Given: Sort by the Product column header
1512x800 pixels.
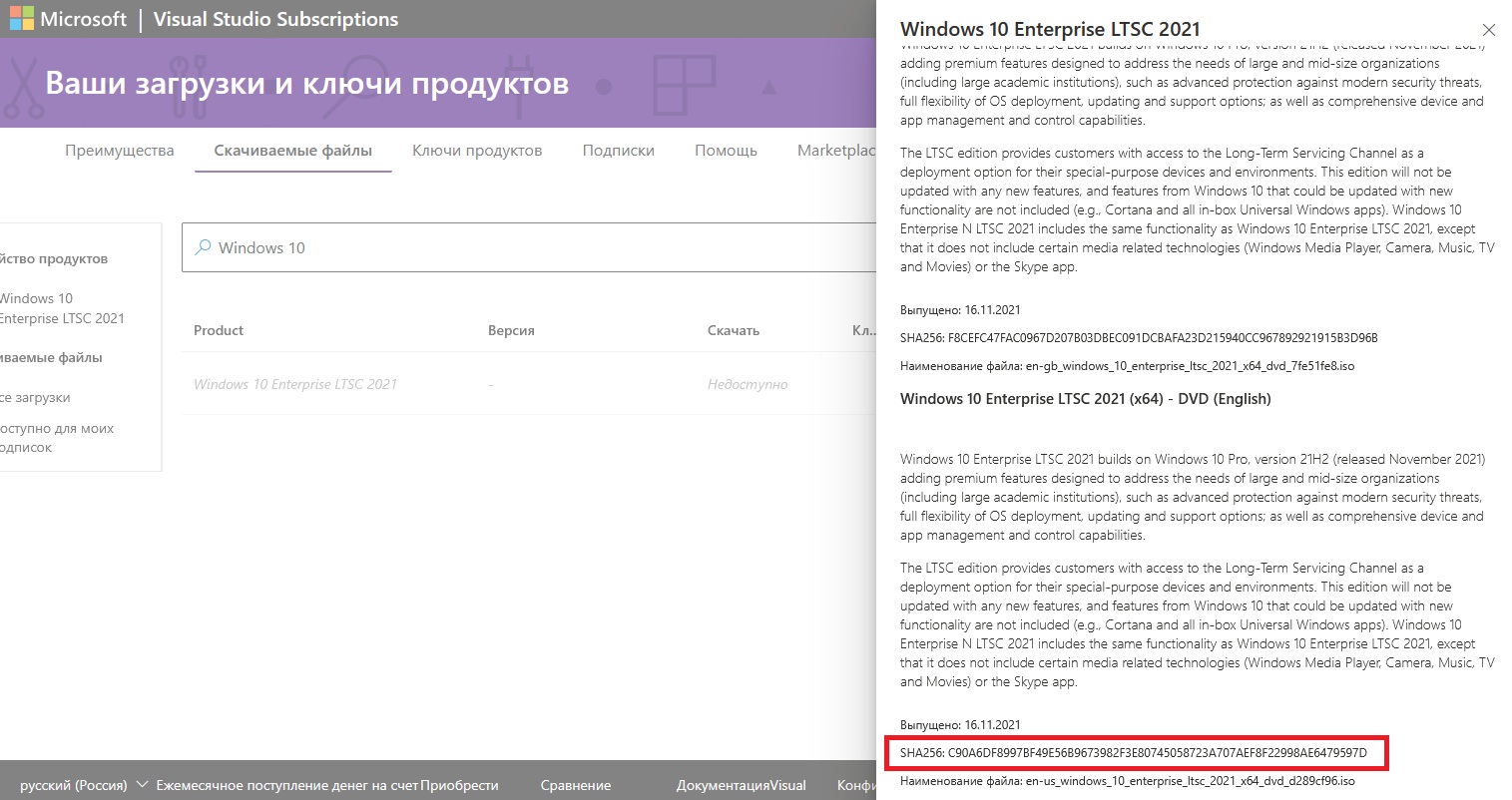Looking at the screenshot, I should [219, 330].
